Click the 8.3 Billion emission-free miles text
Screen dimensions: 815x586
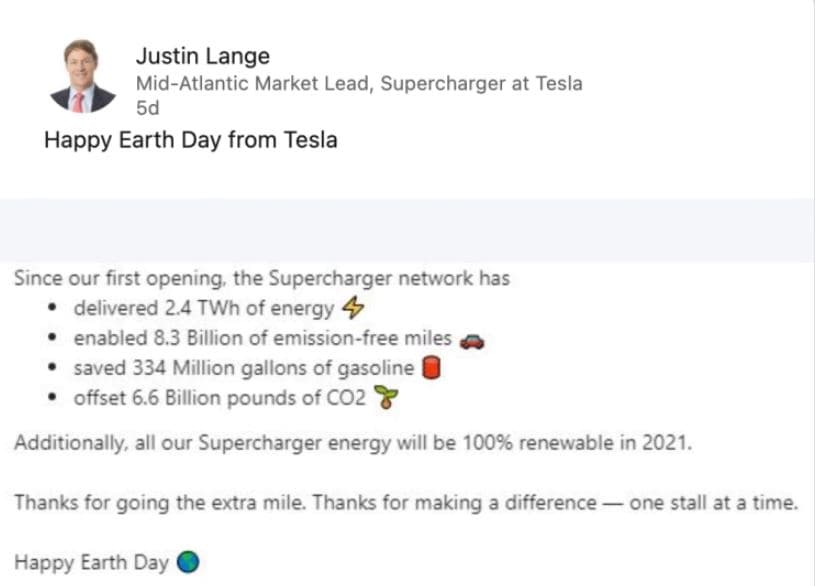coord(262,339)
